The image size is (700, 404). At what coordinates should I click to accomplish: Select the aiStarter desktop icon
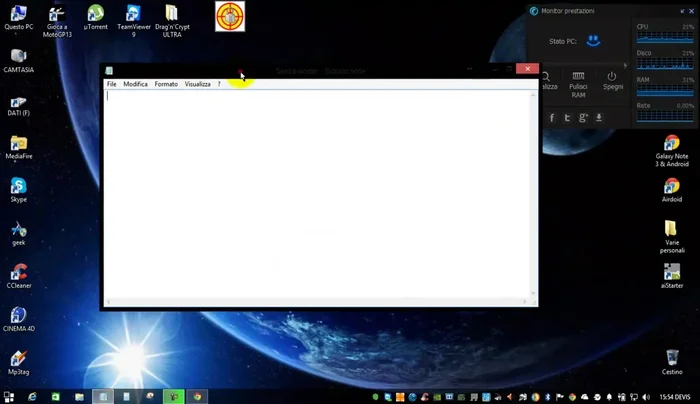coord(672,276)
